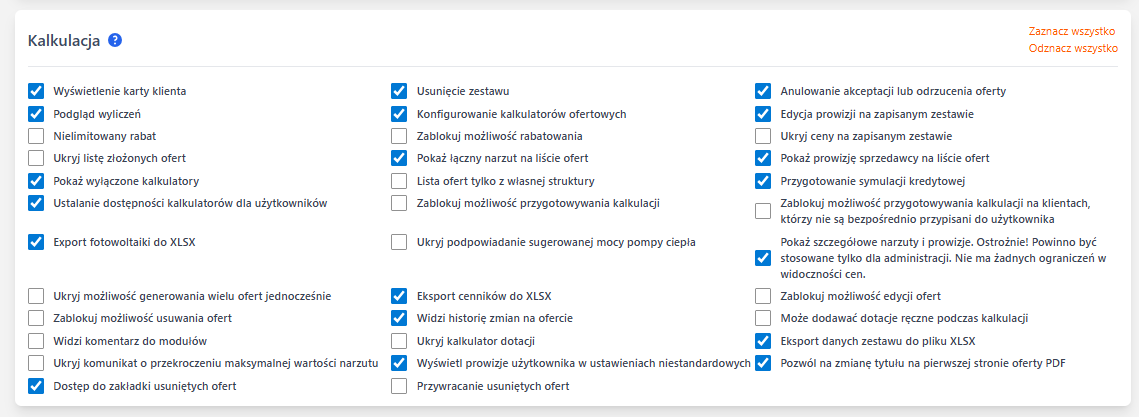
Task: Toggle Konfigurowanie kalkulatorów ofertowych checkbox
Action: [x=399, y=114]
